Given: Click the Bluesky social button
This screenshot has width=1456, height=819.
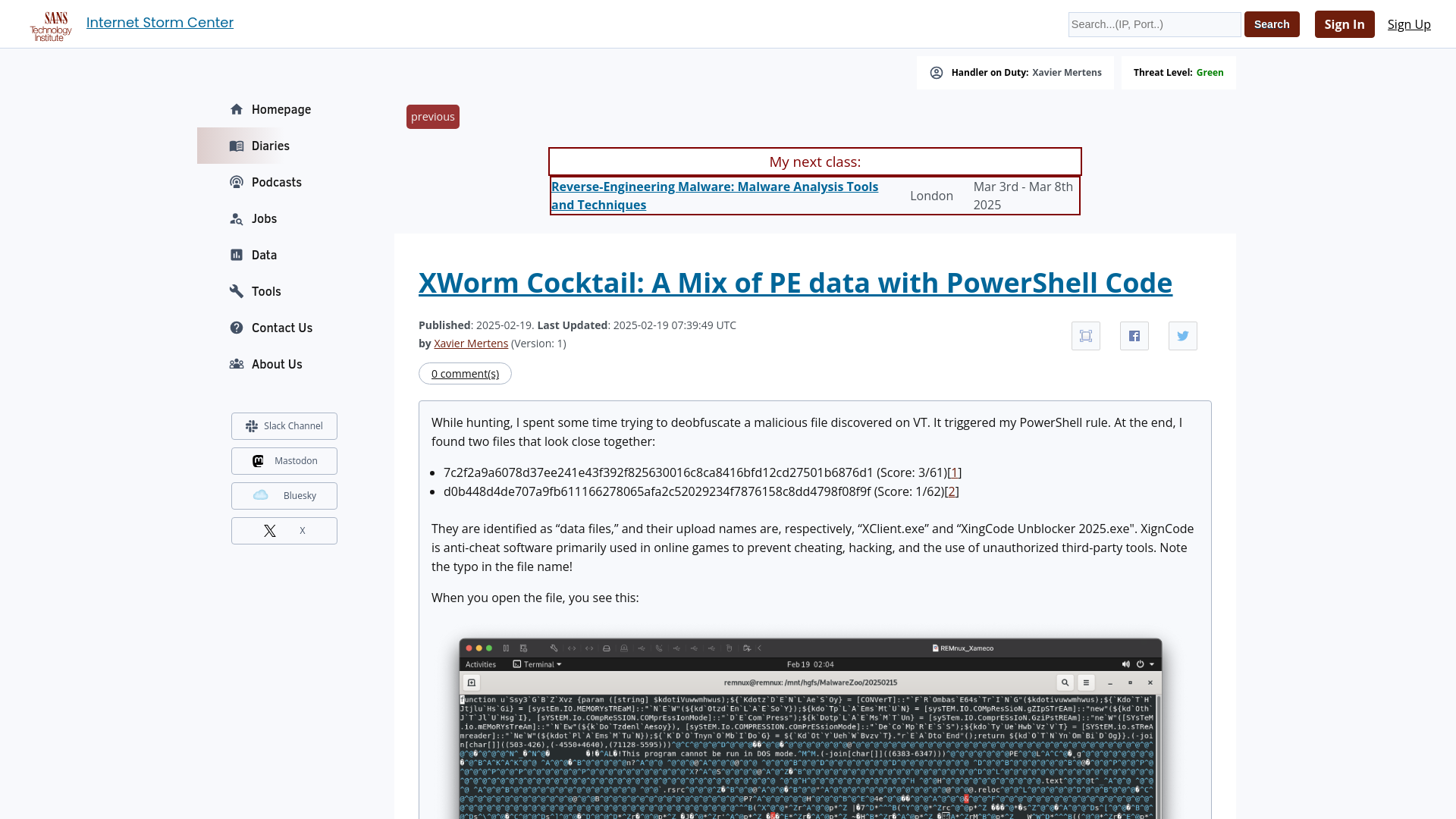Looking at the screenshot, I should pyautogui.click(x=284, y=496).
